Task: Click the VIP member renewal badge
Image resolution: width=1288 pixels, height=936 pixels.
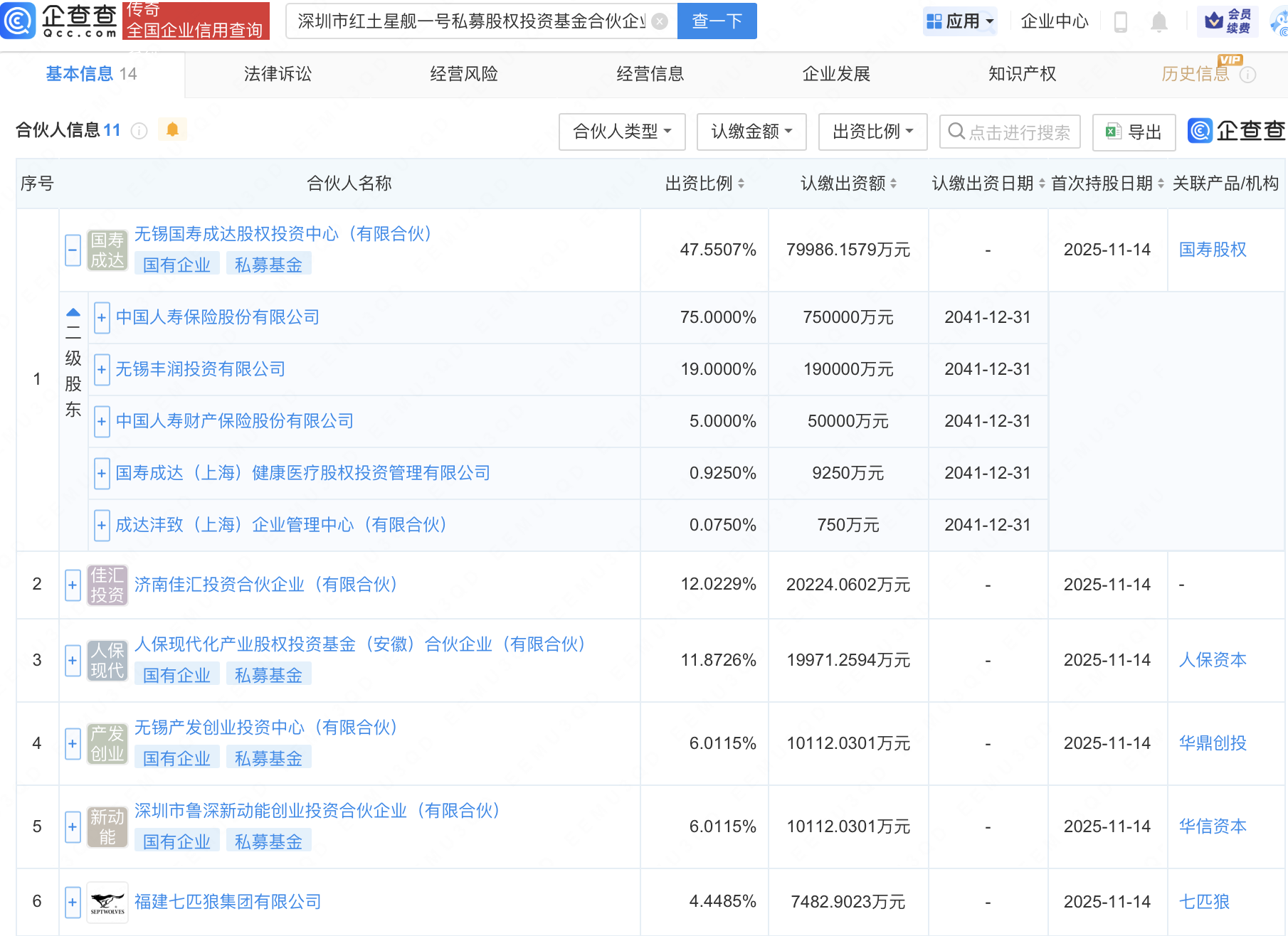Action: [1229, 21]
